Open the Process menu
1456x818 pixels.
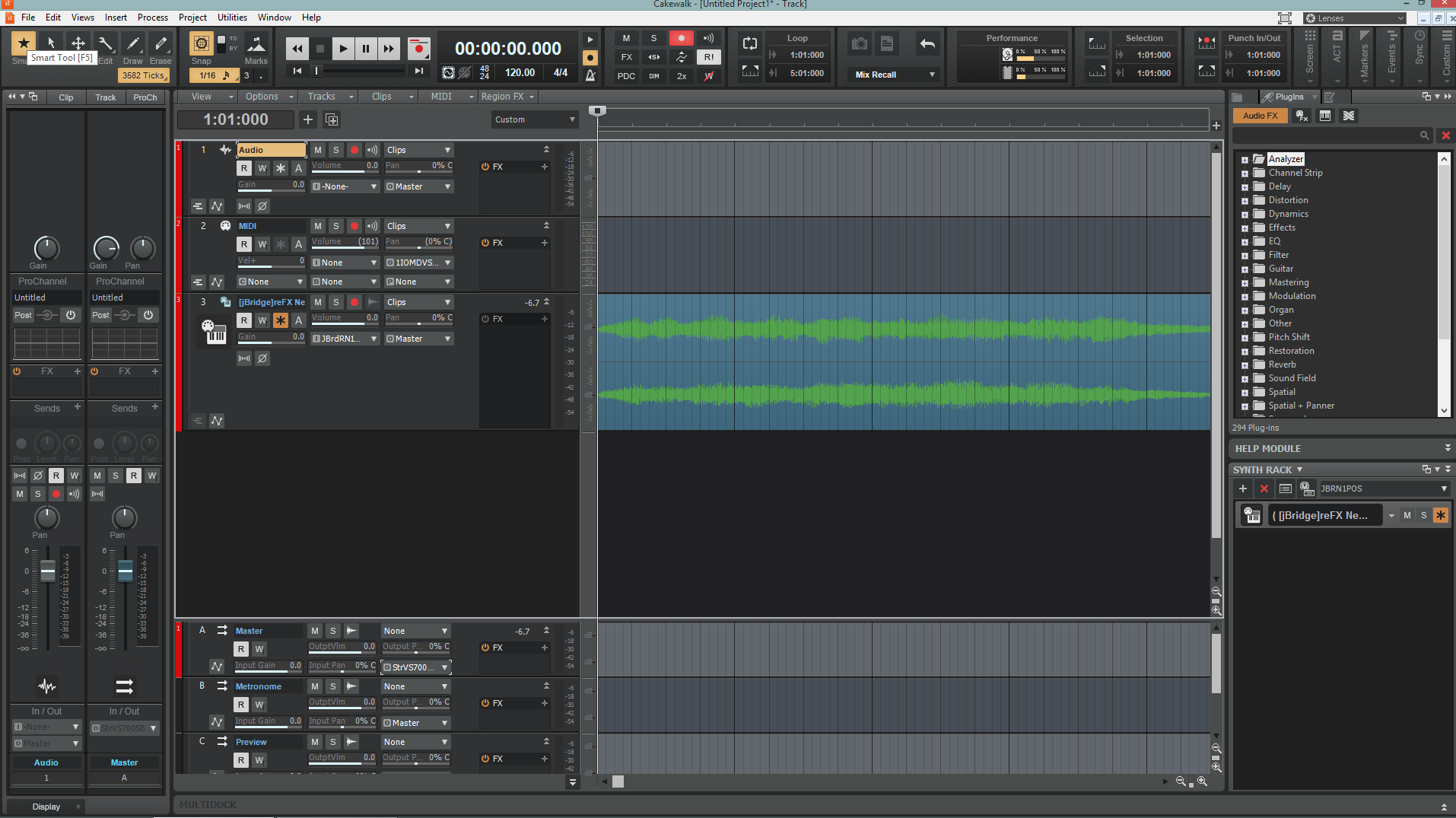tap(153, 17)
